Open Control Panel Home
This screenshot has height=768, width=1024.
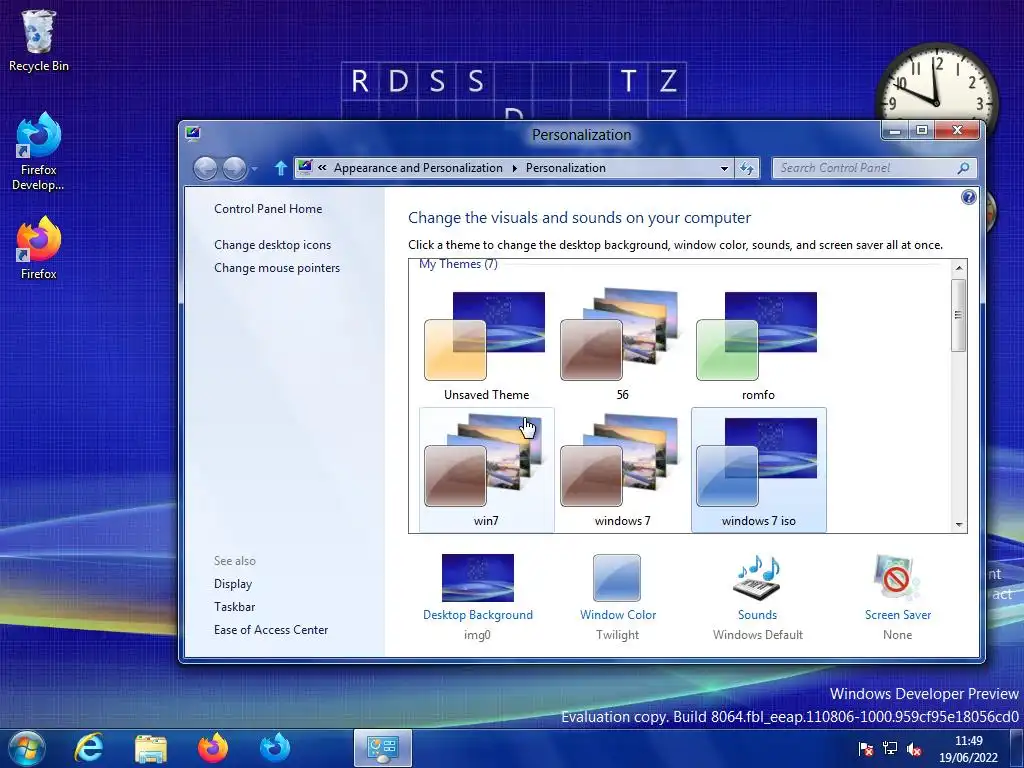tap(268, 209)
